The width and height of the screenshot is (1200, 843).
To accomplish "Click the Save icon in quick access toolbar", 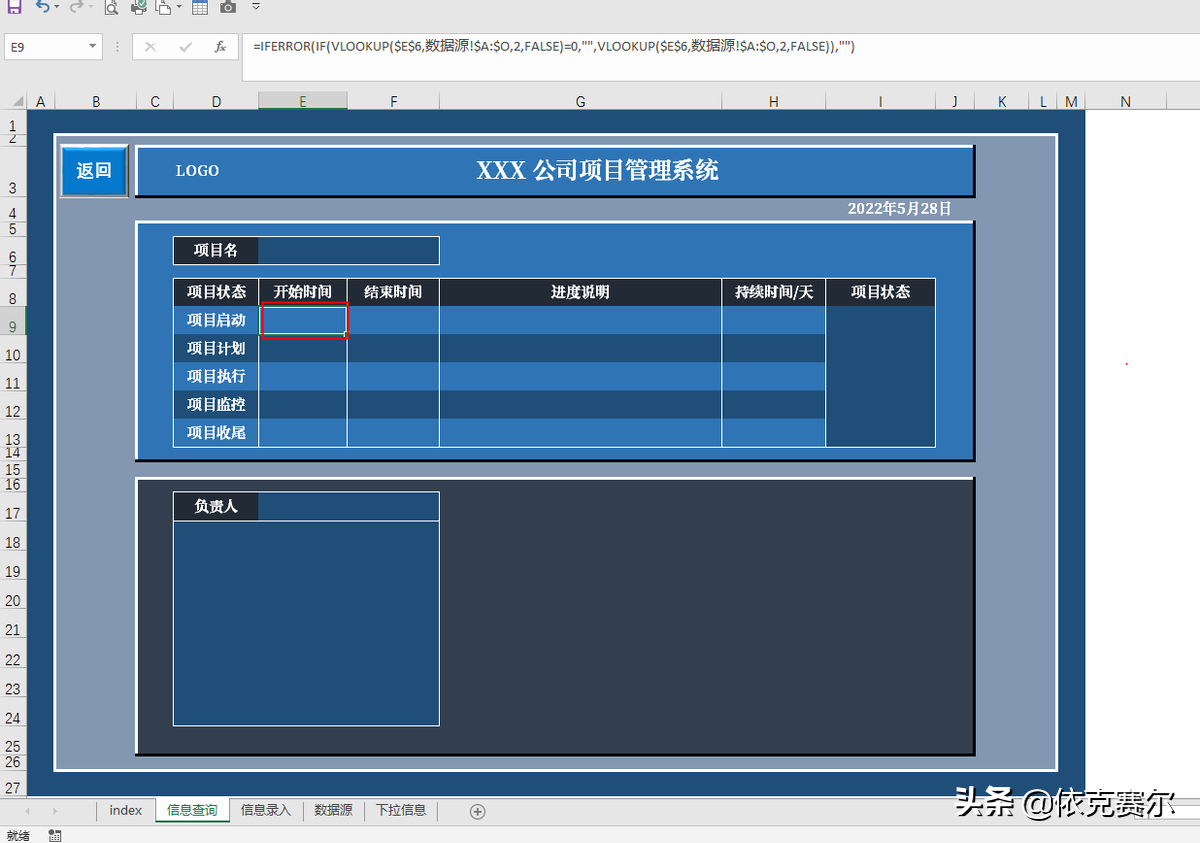I will [x=14, y=6].
